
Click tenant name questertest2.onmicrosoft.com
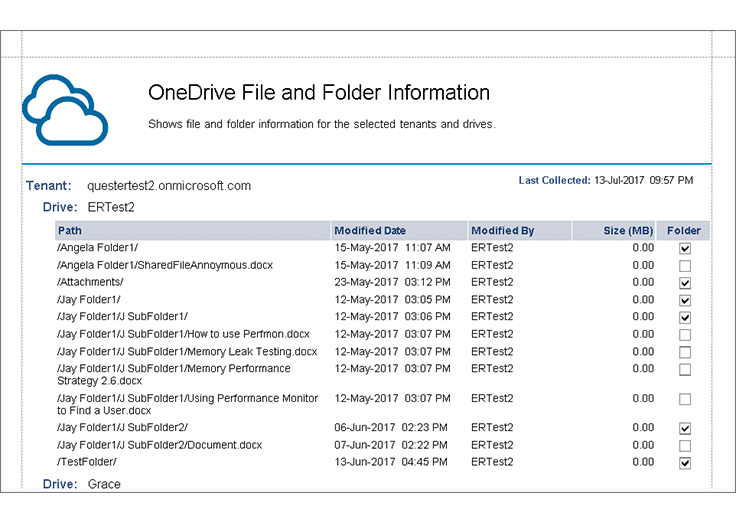click(x=169, y=186)
